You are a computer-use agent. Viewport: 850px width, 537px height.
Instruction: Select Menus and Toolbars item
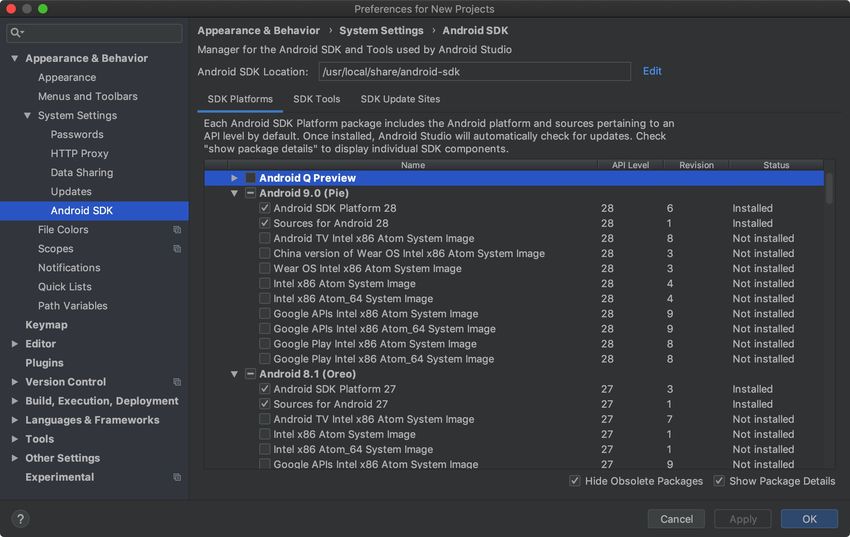click(88, 96)
